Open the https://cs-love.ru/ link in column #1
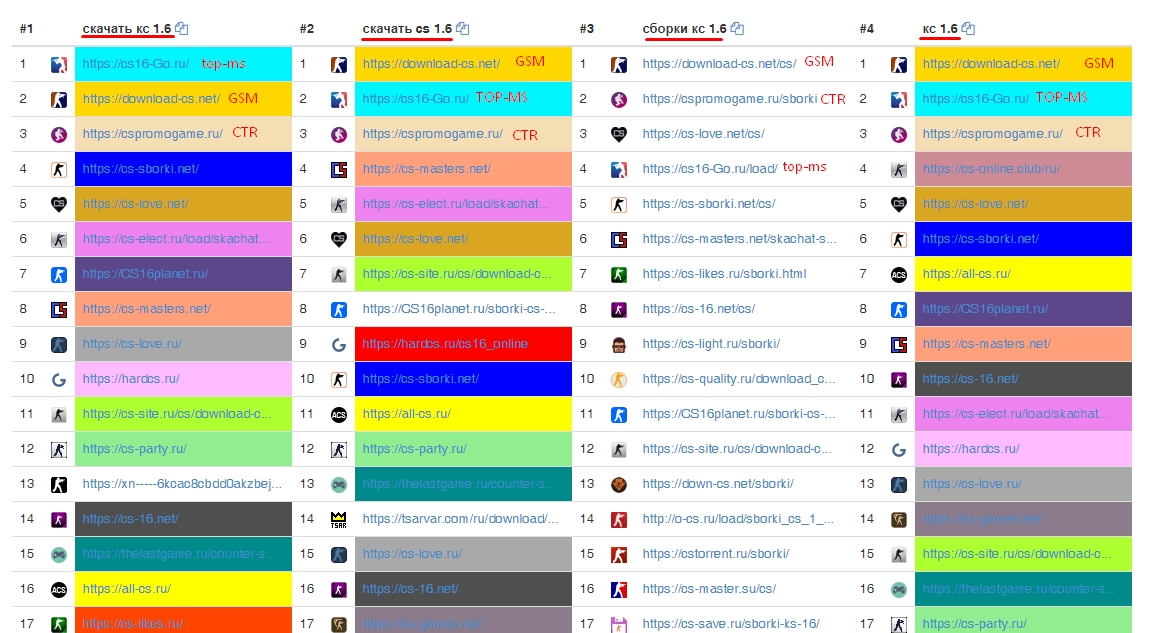The width and height of the screenshot is (1173, 633). pos(132,344)
